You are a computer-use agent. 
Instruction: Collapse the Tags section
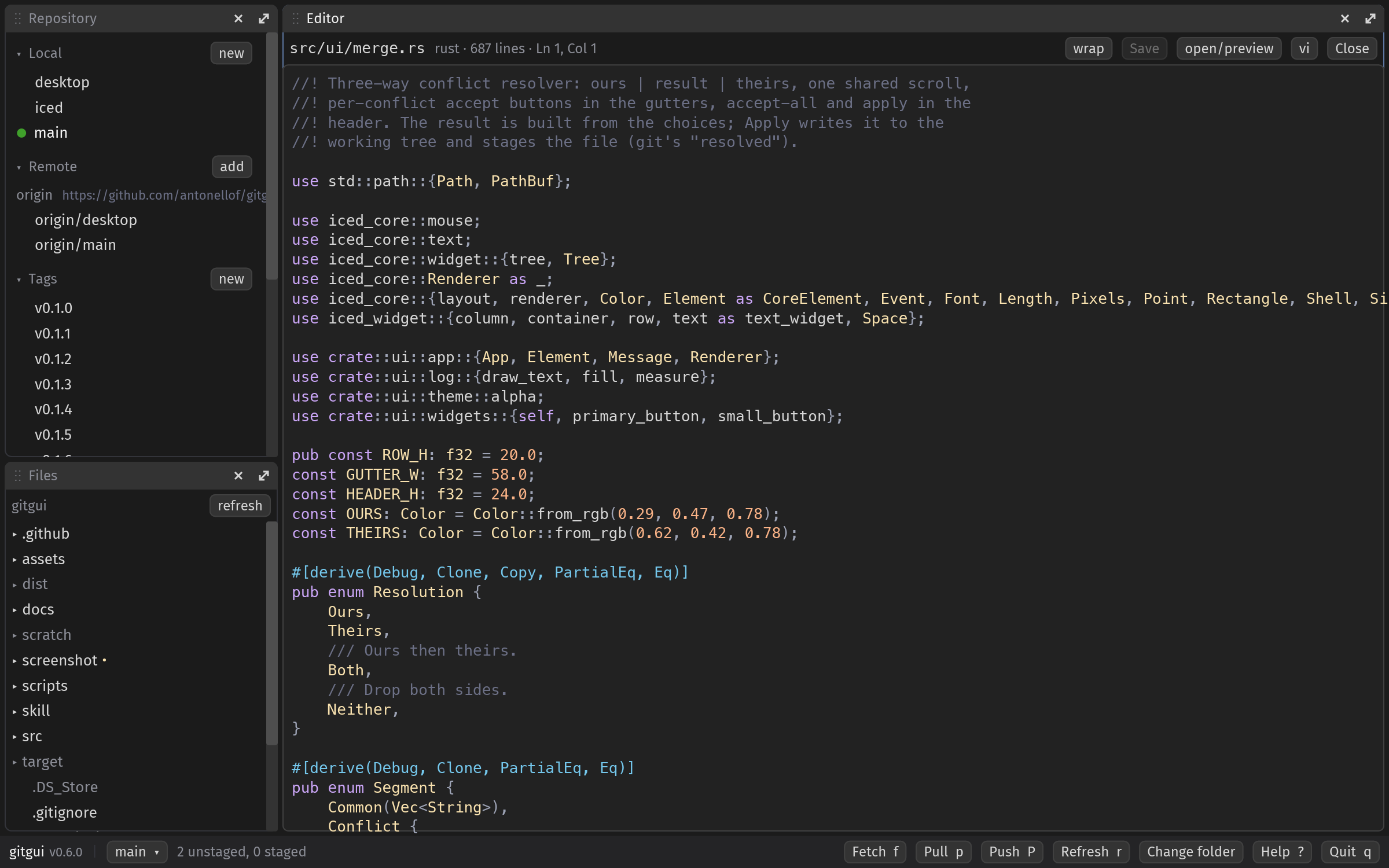(x=19, y=279)
